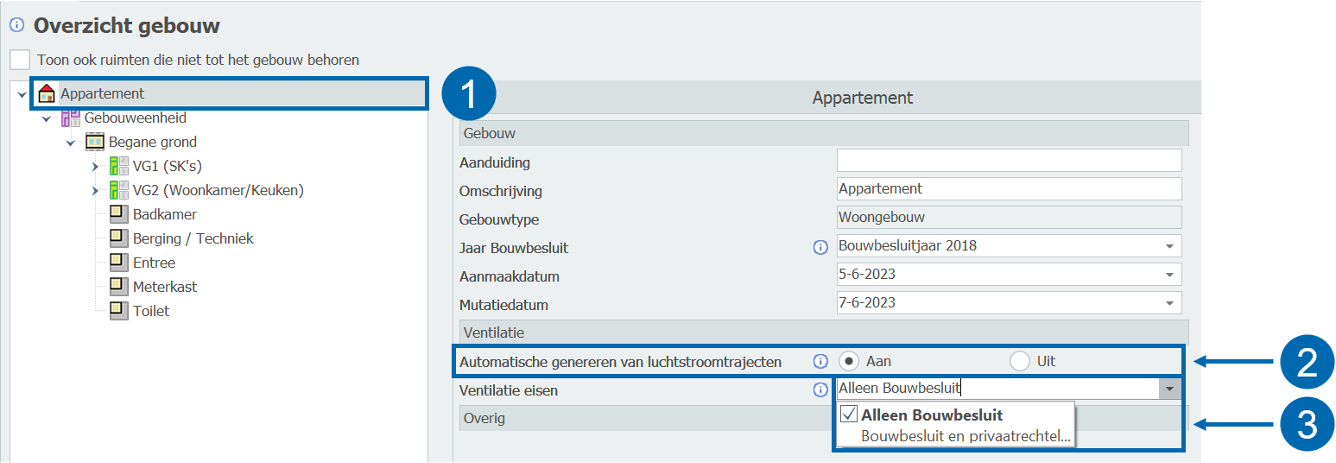Click info icon for Automatische genereren luchtstroomtrajecten

[x=821, y=361]
